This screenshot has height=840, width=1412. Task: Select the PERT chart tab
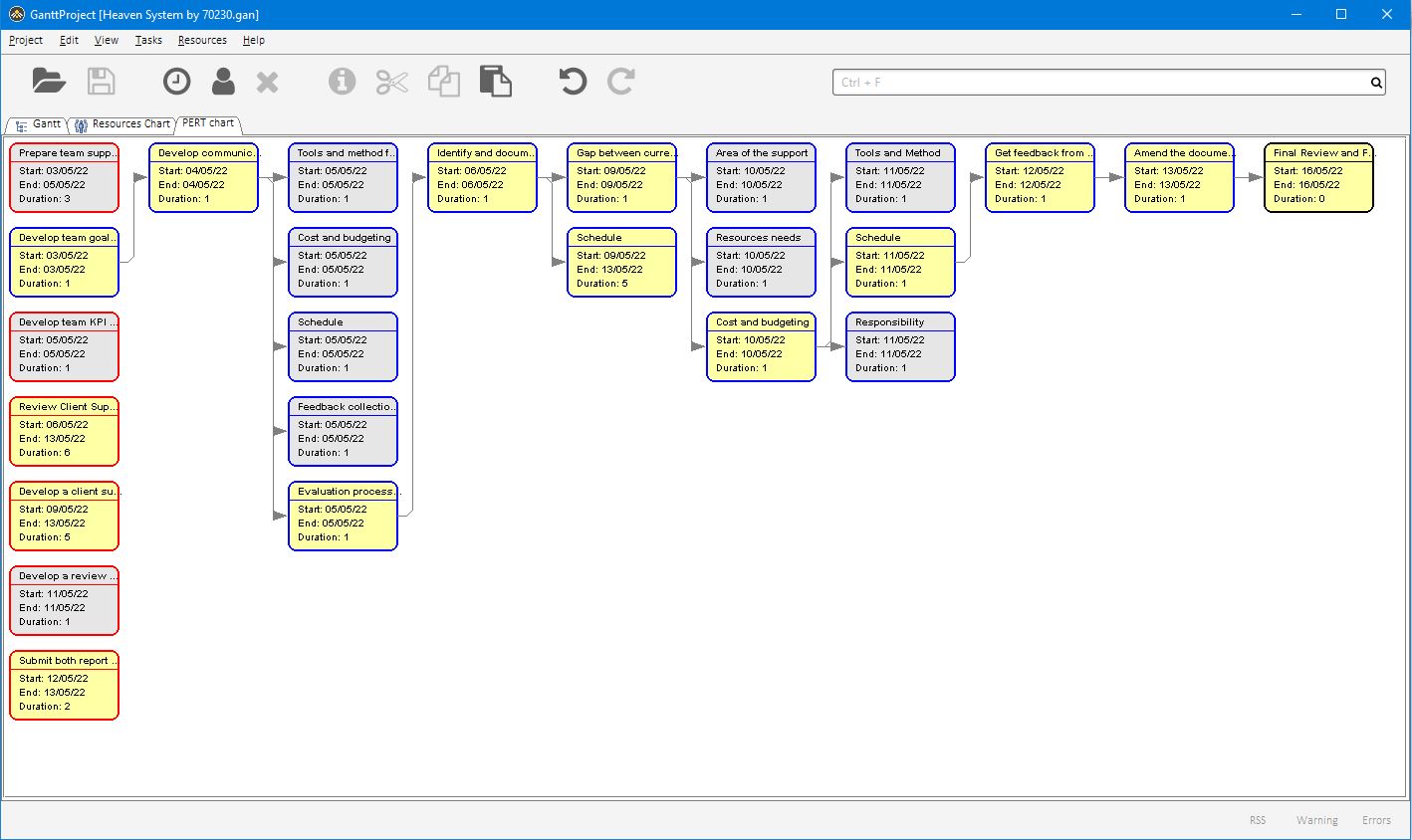pos(208,123)
